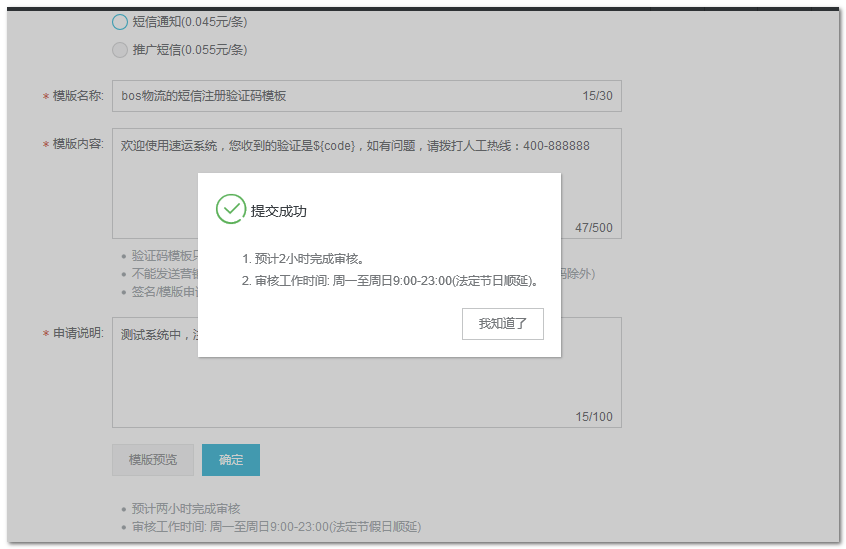Select the 推广短信 radio button
Screen dimensions: 846x549
point(120,50)
